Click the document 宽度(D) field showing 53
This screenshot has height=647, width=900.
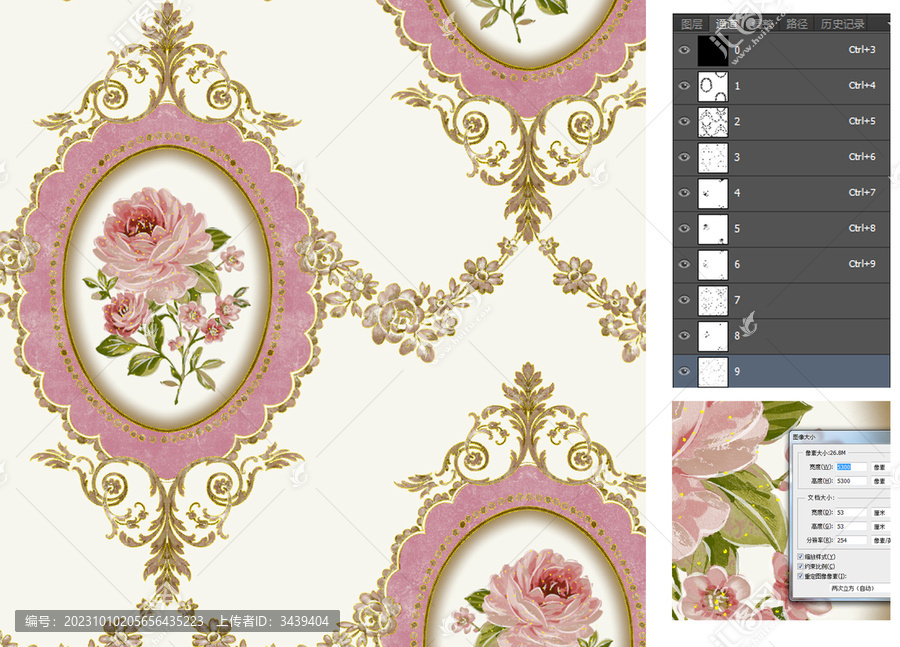click(851, 512)
